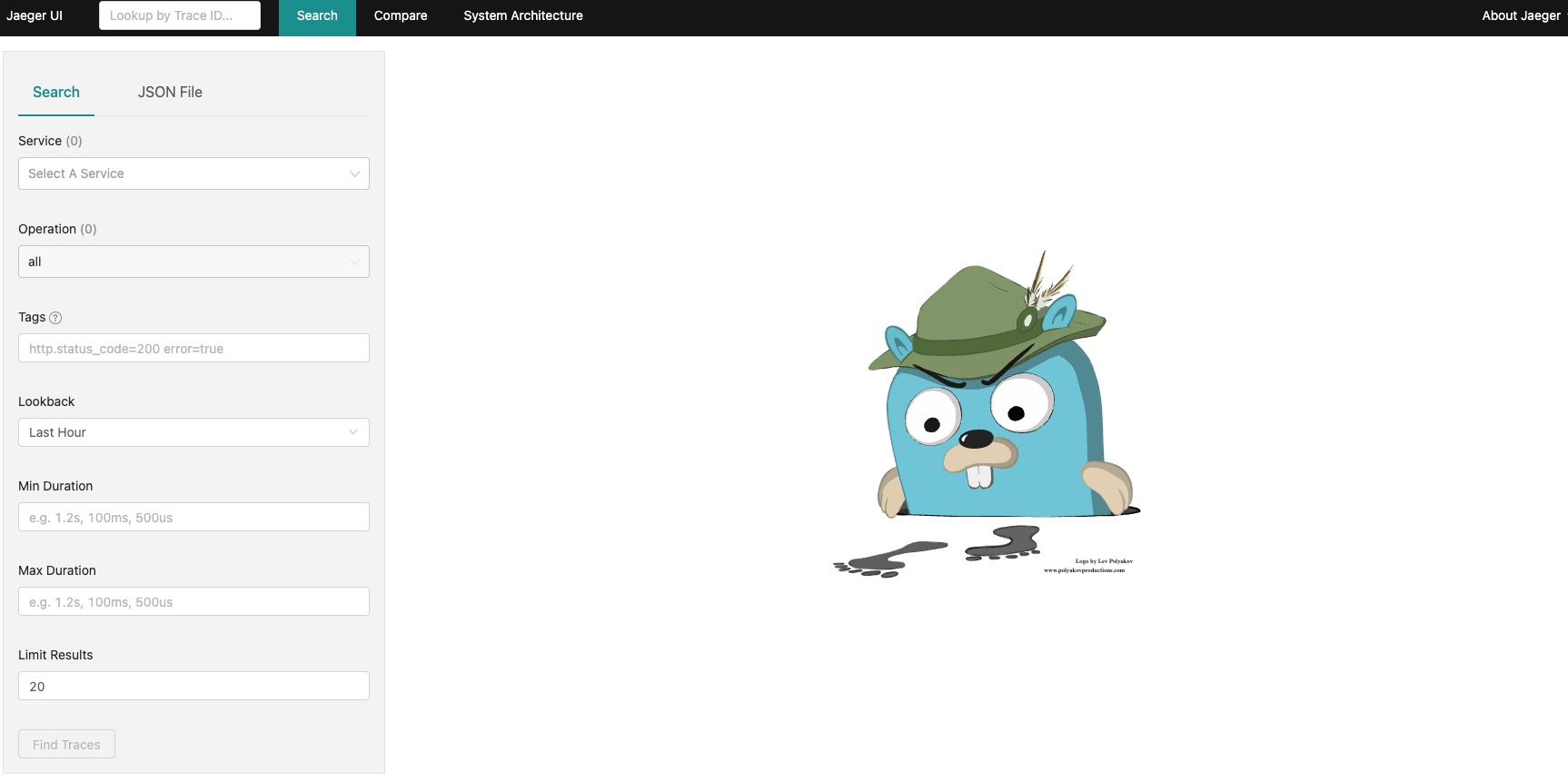This screenshot has width=1568, height=782.
Task: Open the Search navigation tab
Action: [x=317, y=16]
